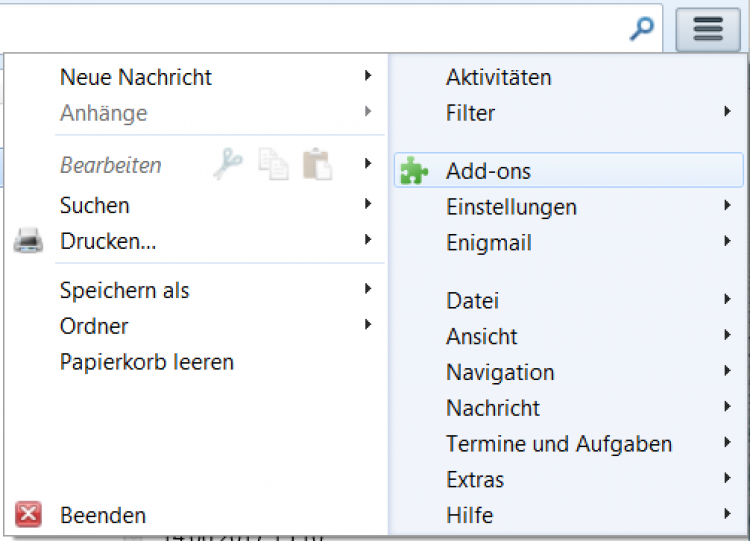Viewport: 750px width, 541px height.
Task: Click the search magnifier icon
Action: point(641,29)
